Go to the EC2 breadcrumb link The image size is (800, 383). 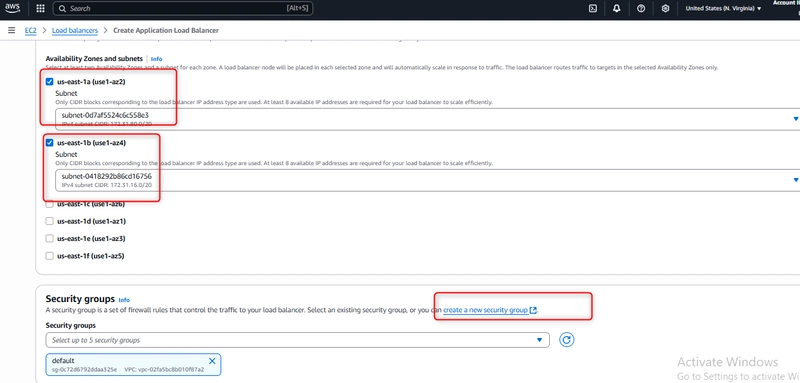31,31
